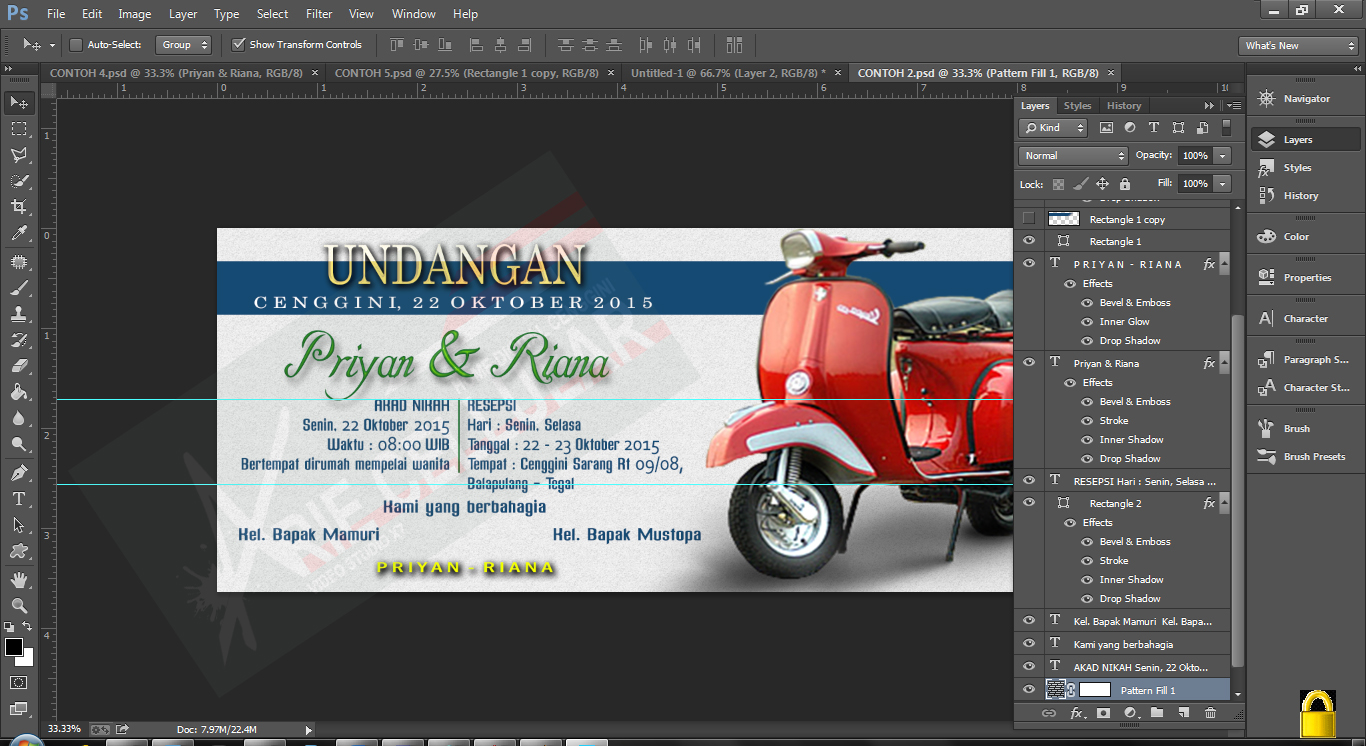Open the Brush Presets panel
Viewport: 1366px width, 746px height.
click(x=1305, y=456)
